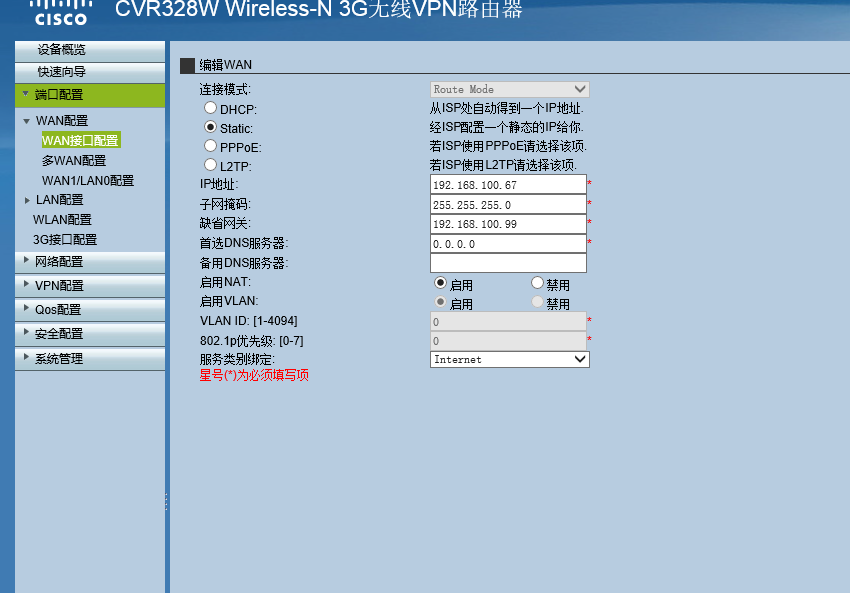Expand the 安全配置 section arrow

[x=25, y=332]
